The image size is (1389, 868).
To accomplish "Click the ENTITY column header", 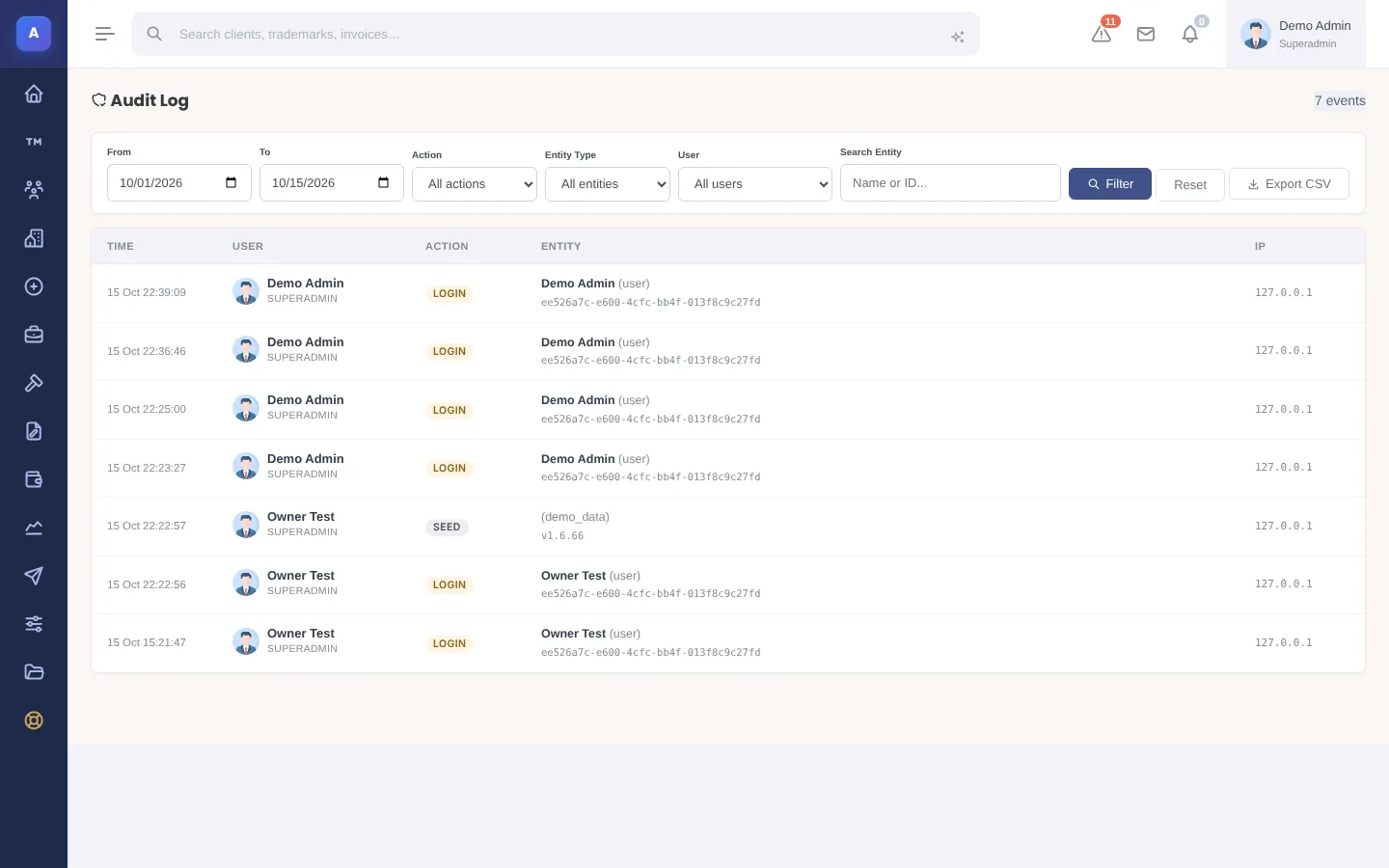I will [x=561, y=247].
